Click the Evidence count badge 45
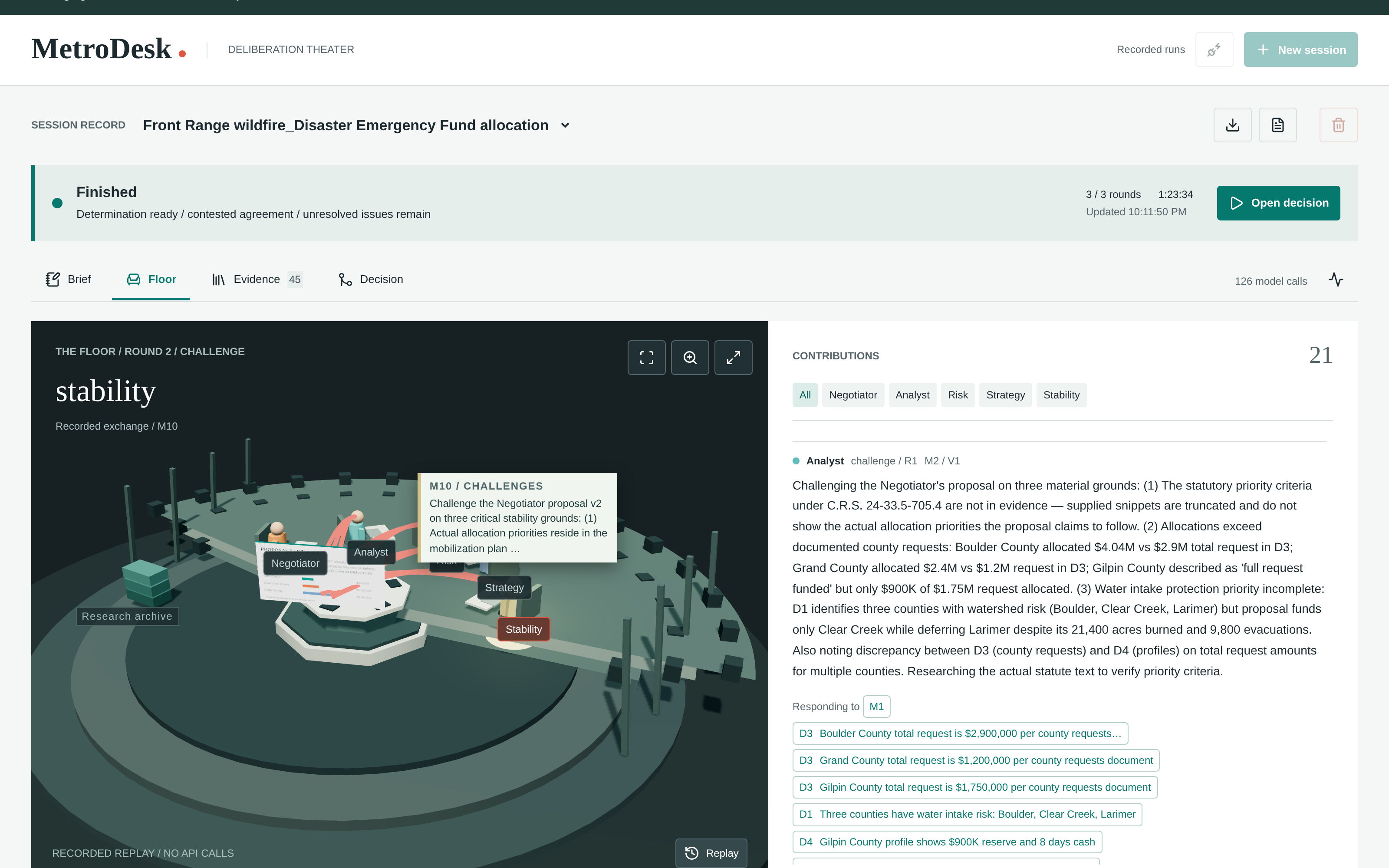Viewport: 1389px width, 868px height. click(x=294, y=279)
